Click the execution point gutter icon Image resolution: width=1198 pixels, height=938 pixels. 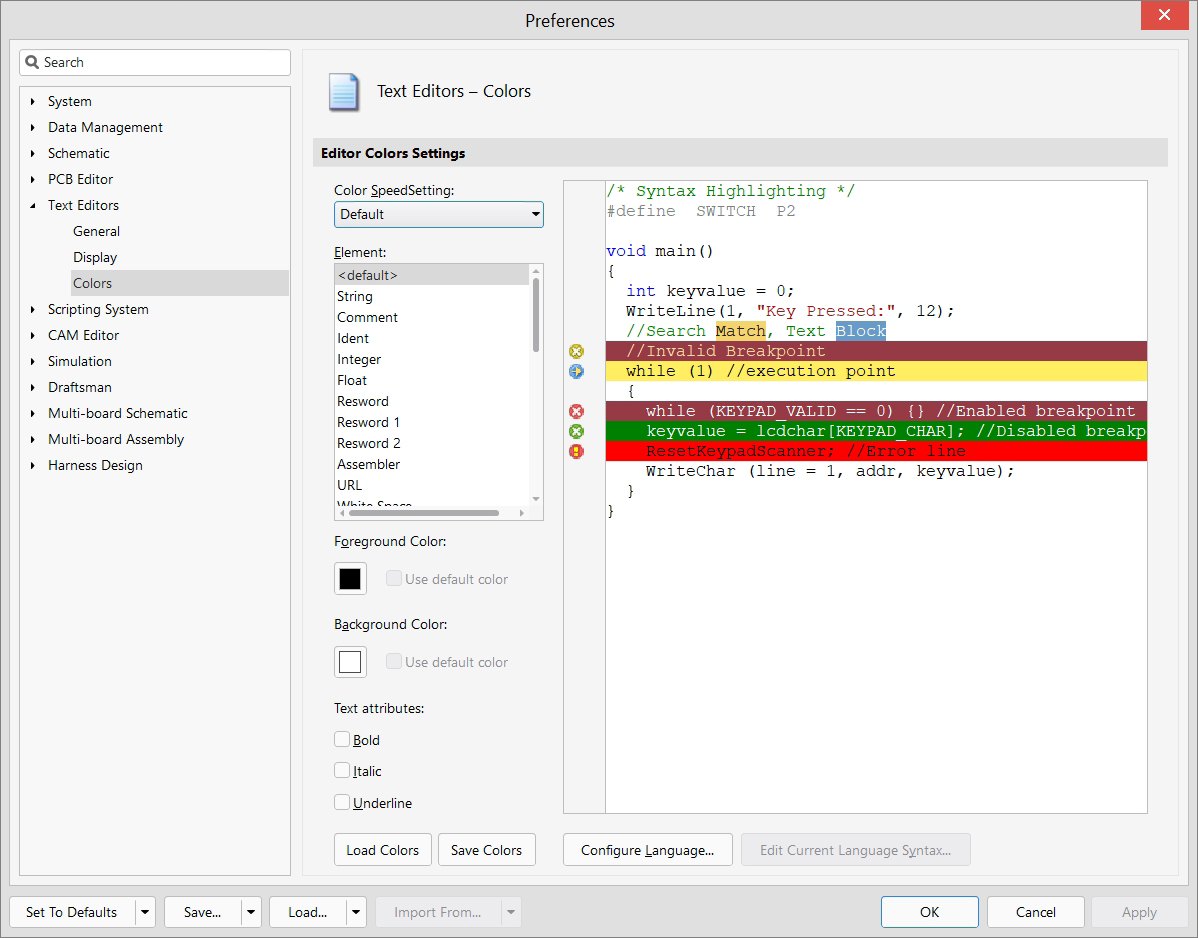tap(577, 371)
